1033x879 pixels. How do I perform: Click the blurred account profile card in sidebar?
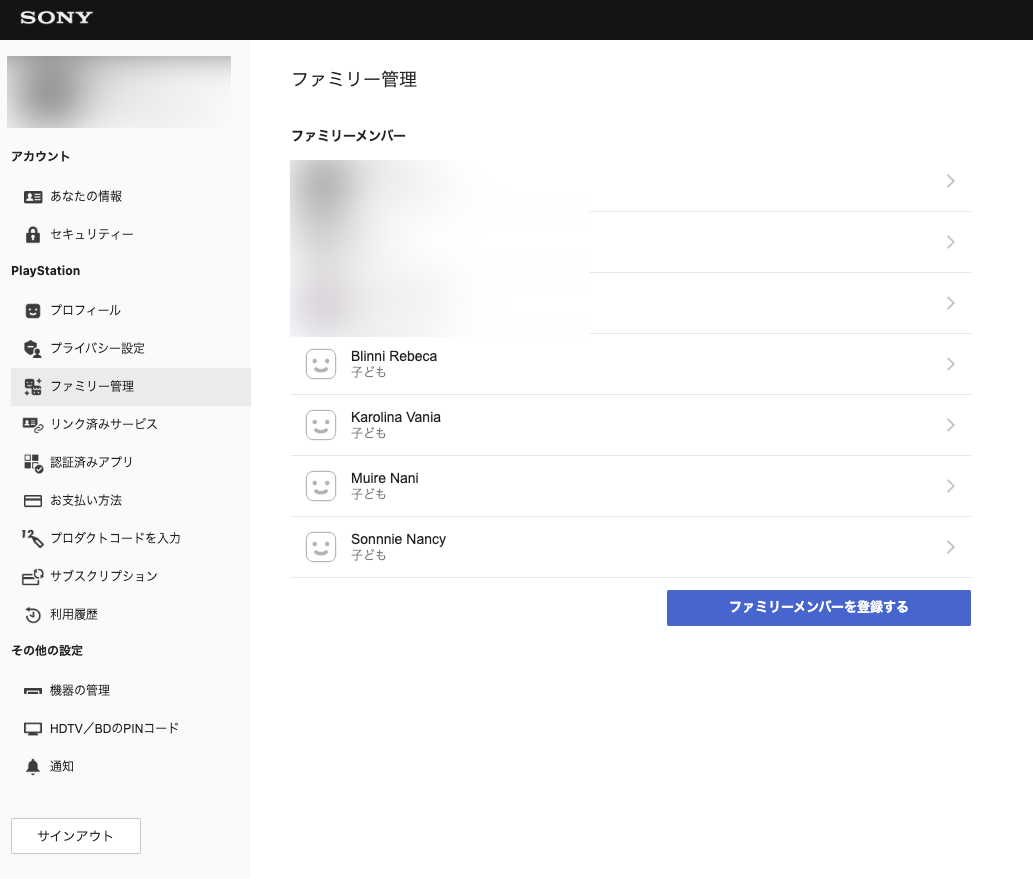(x=119, y=92)
